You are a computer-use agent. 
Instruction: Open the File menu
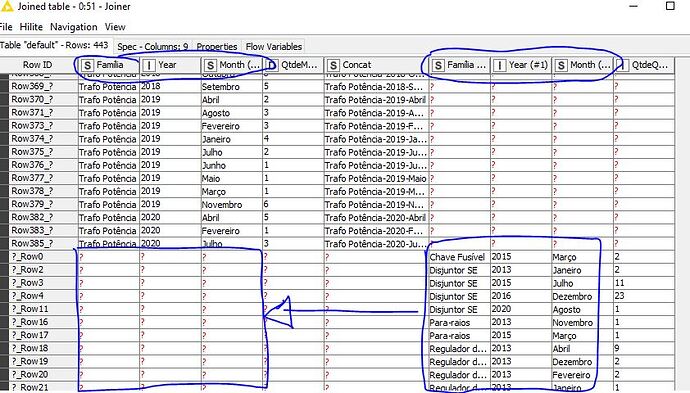[x=6, y=27]
